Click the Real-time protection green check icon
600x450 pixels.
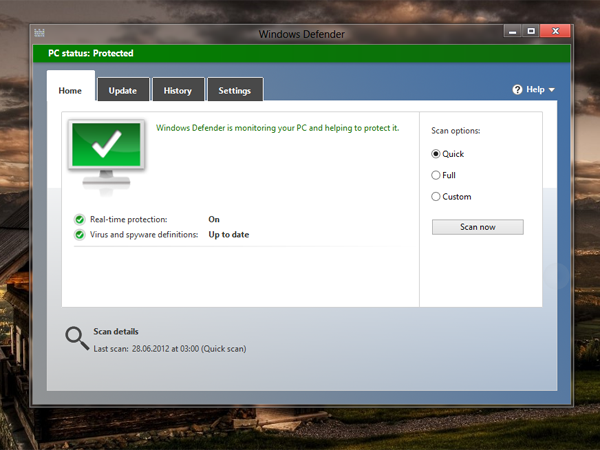click(x=80, y=220)
